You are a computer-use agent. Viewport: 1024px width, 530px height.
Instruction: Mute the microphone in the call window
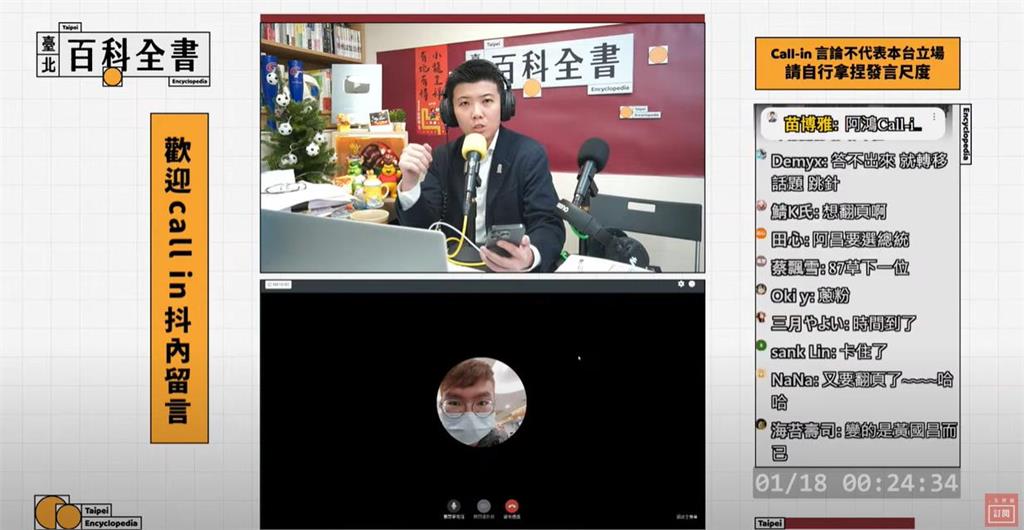[x=454, y=506]
